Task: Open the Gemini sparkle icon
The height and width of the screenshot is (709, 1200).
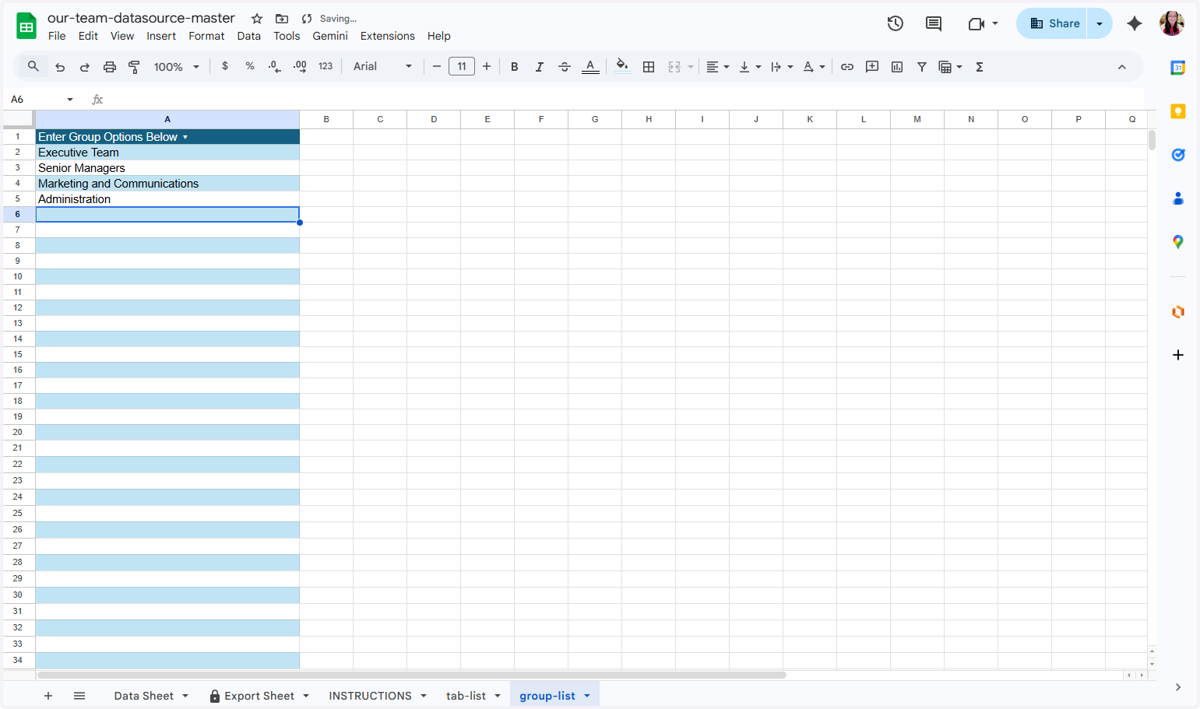Action: [x=1134, y=23]
